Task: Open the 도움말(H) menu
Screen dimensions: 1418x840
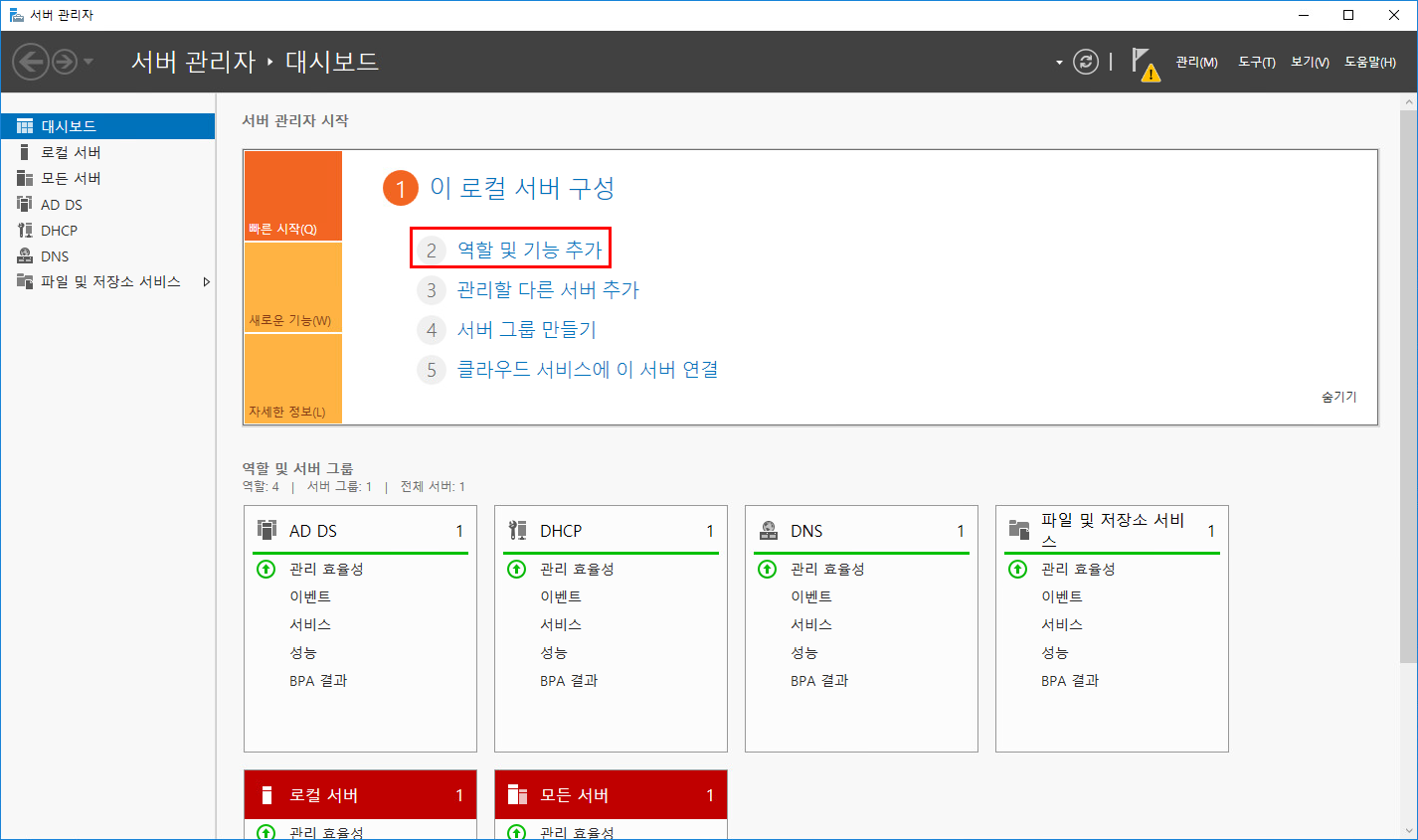Action: (1370, 62)
